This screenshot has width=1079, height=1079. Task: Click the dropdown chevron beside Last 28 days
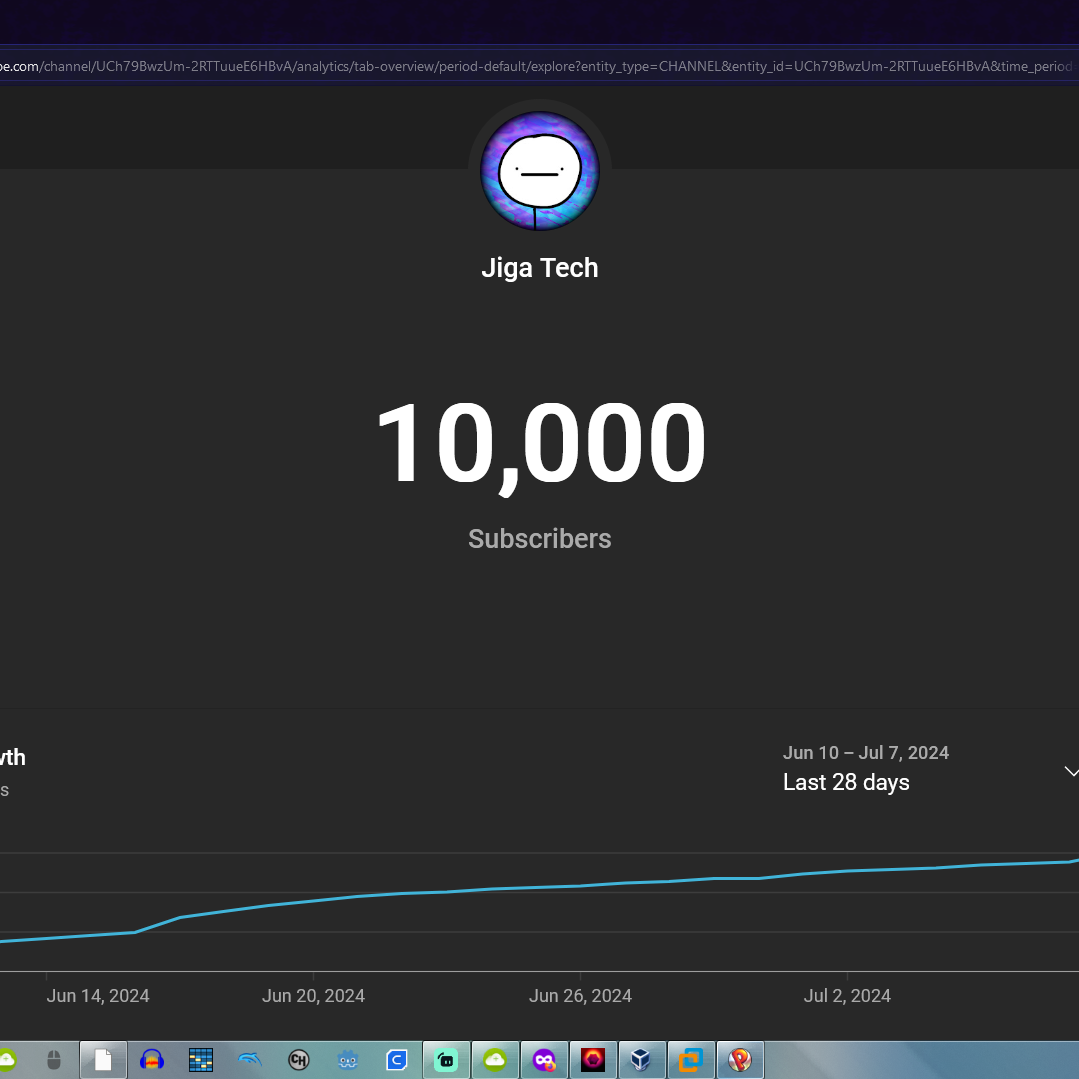click(1071, 772)
